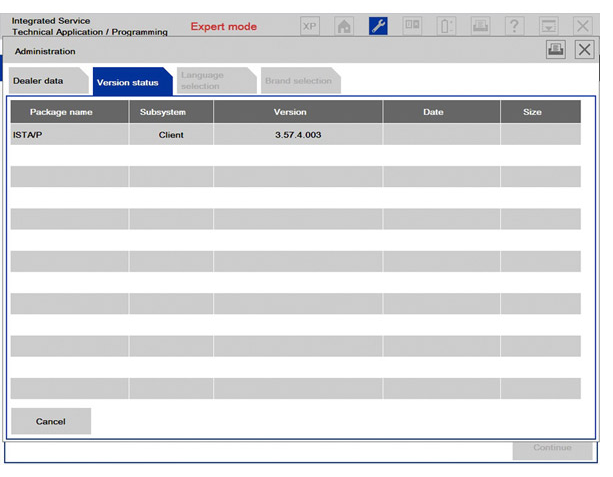Click the minimize-window icon in top toolbar
Viewport: 613px width, 477px height.
pyautogui.click(x=548, y=26)
